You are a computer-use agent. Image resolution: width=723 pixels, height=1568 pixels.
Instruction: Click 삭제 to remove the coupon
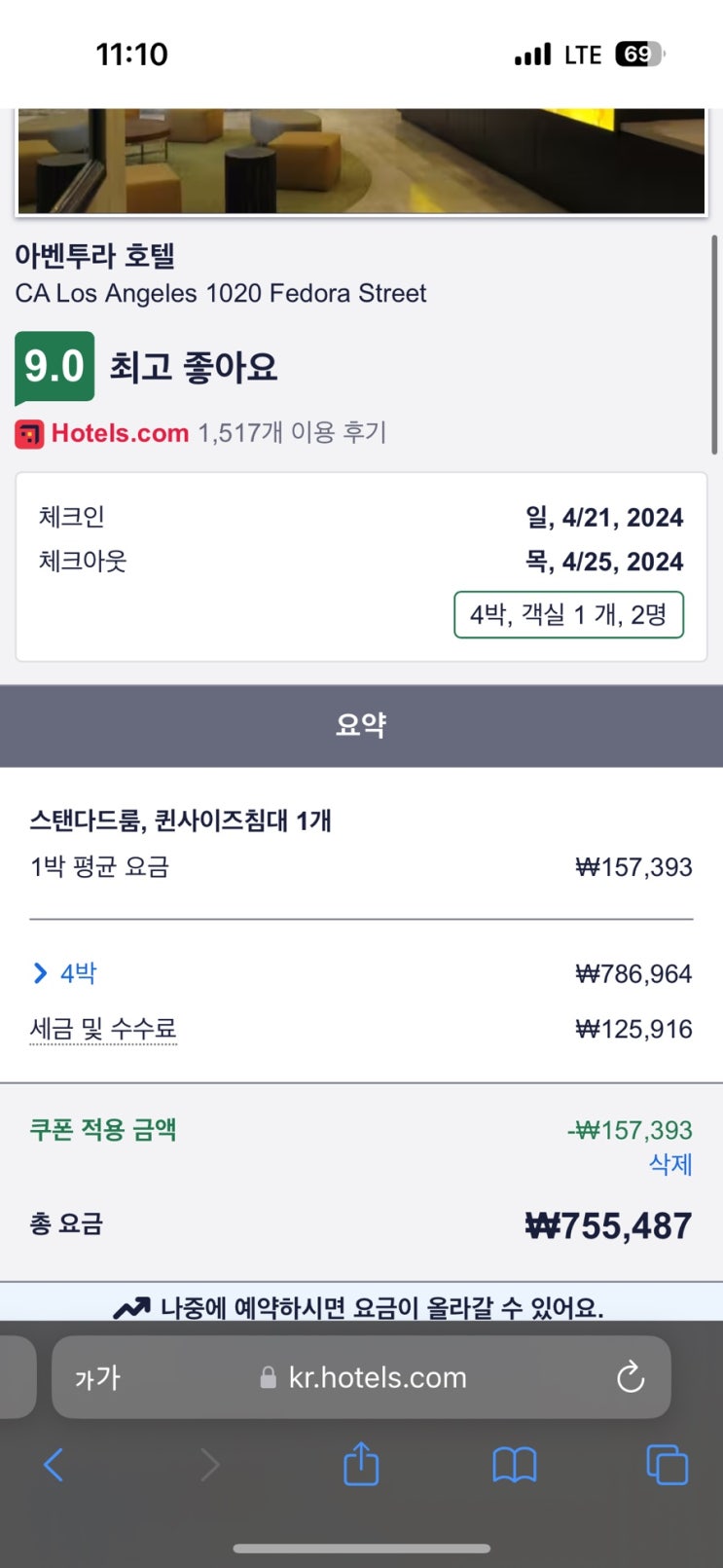pos(670,1164)
